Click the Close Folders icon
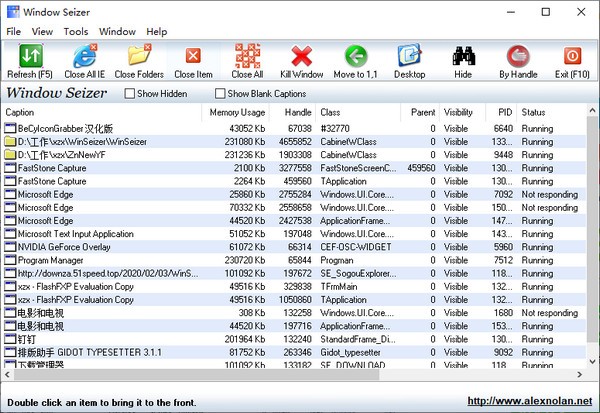Image resolution: width=600 pixels, height=413 pixels. tap(139, 56)
